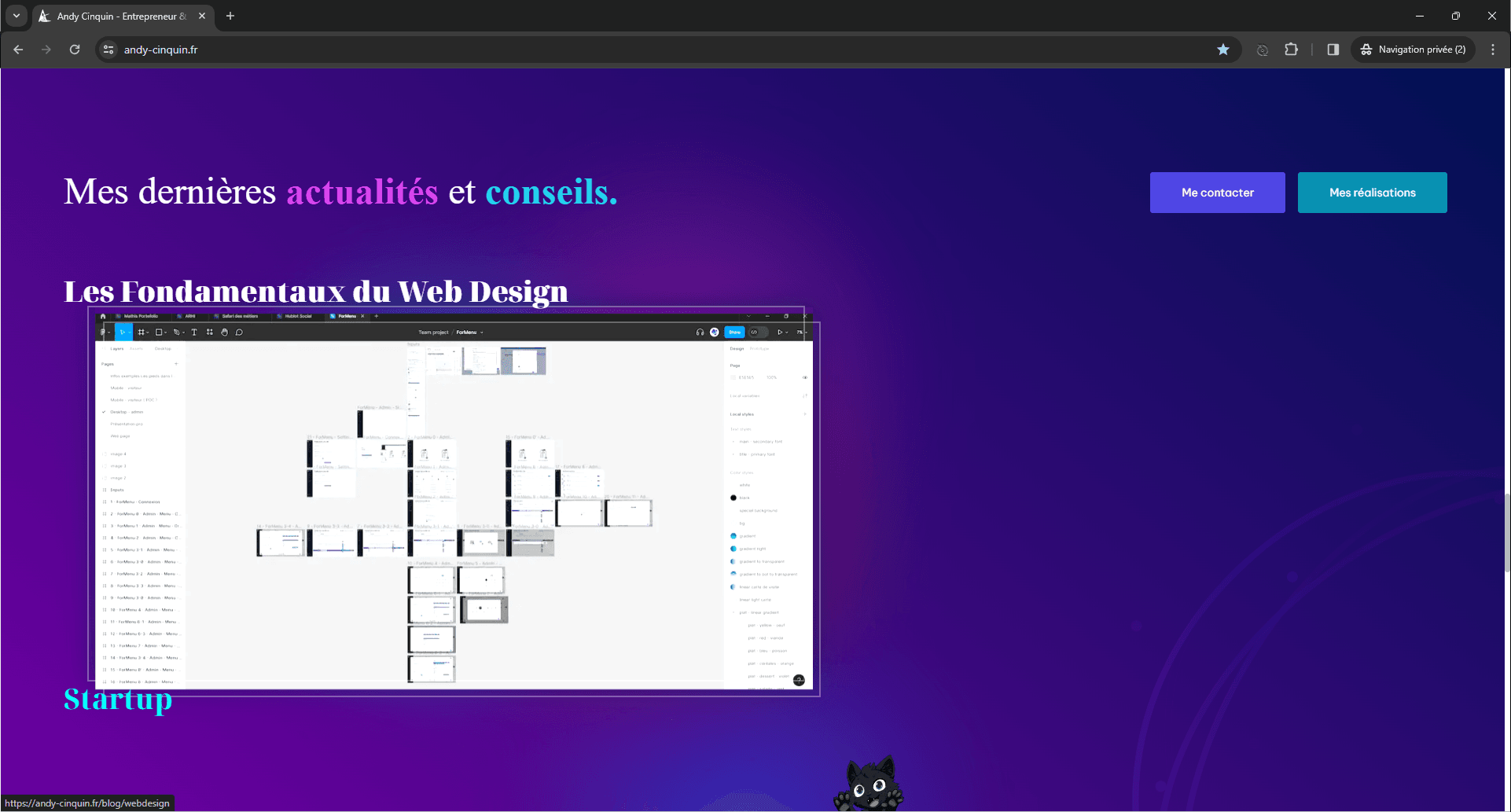Viewport: 1511px width, 812px height.
Task: Open the tab search dropdown arrow
Action: [16, 16]
